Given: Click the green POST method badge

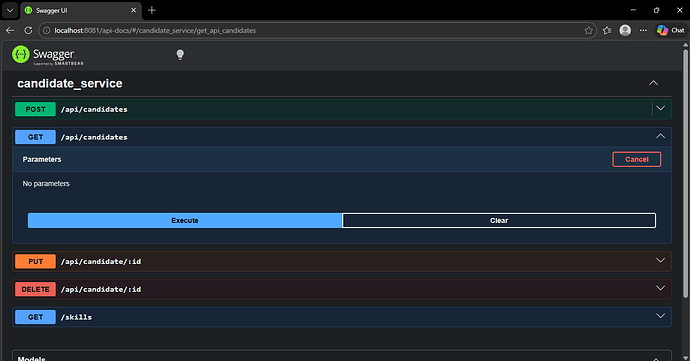Looking at the screenshot, I should pyautogui.click(x=35, y=109).
